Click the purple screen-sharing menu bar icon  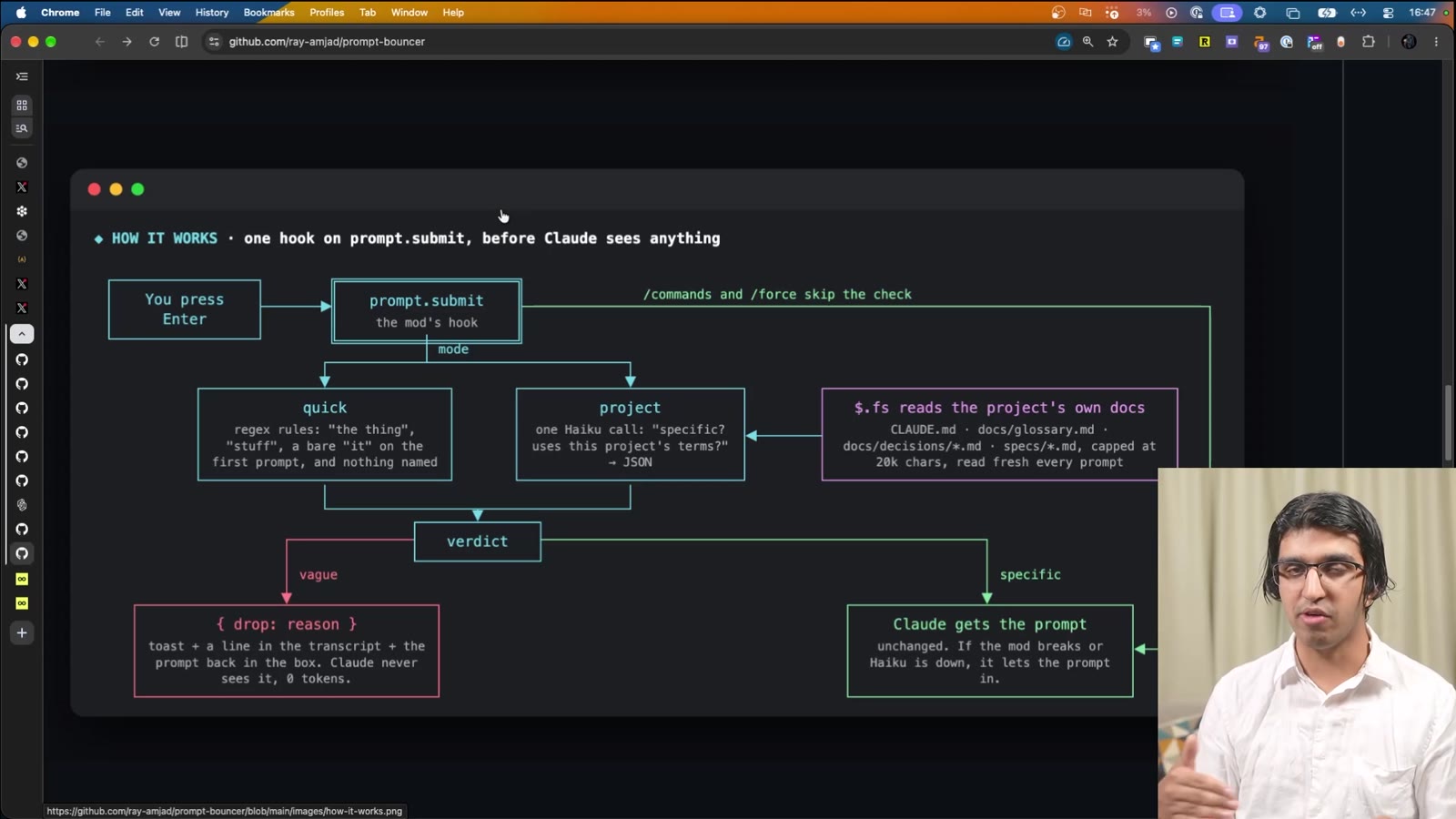1227,13
